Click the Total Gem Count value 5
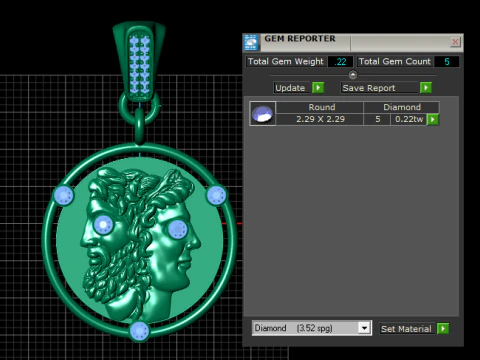Image resolution: width=480 pixels, height=360 pixels. 447,62
